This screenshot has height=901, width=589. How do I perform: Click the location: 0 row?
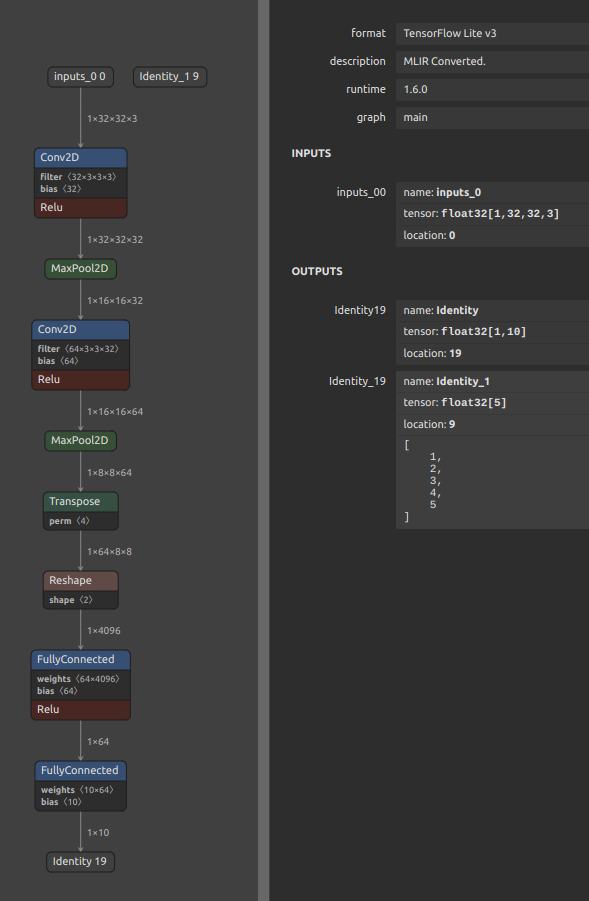coord(492,236)
